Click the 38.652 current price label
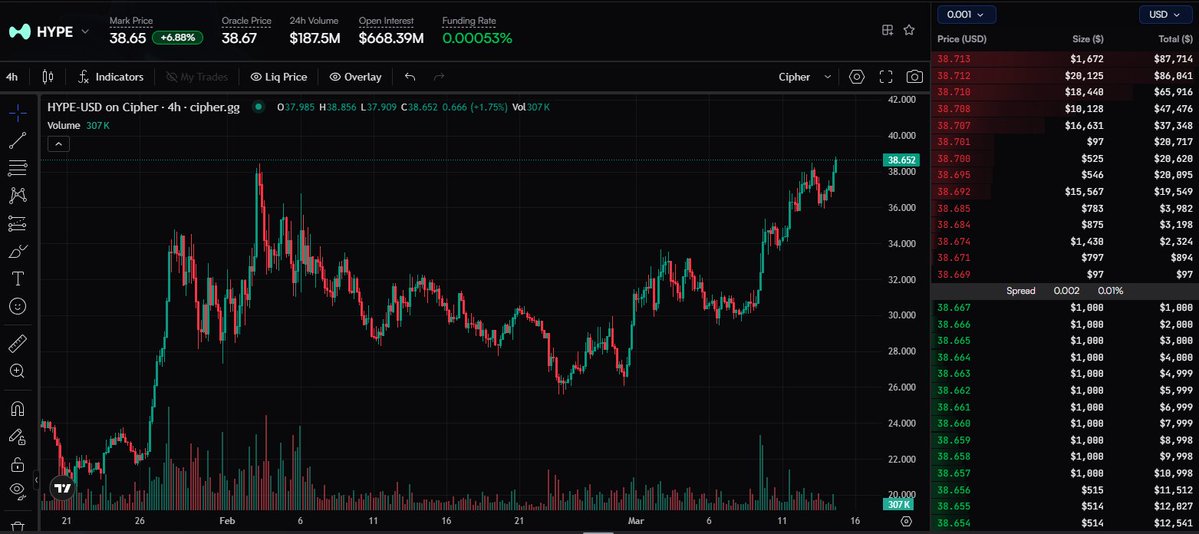Viewport: 1199px width, 534px height. coord(901,160)
